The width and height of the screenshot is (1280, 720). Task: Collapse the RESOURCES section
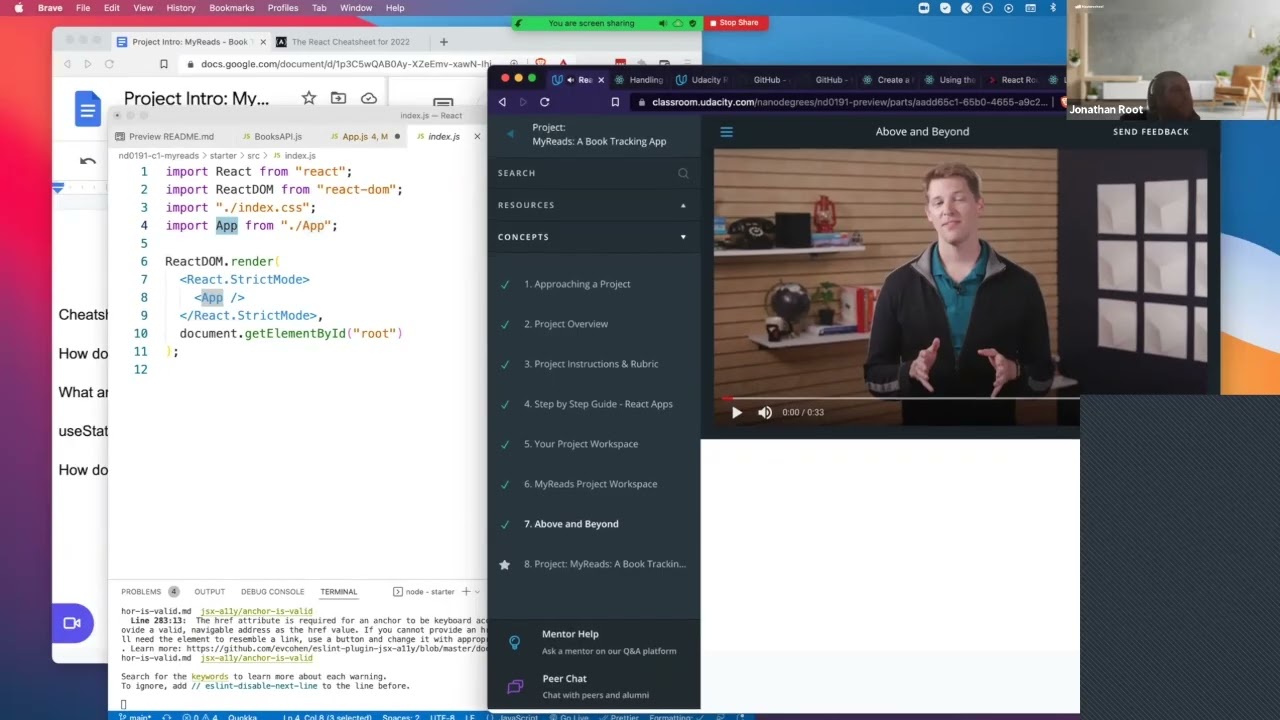683,205
